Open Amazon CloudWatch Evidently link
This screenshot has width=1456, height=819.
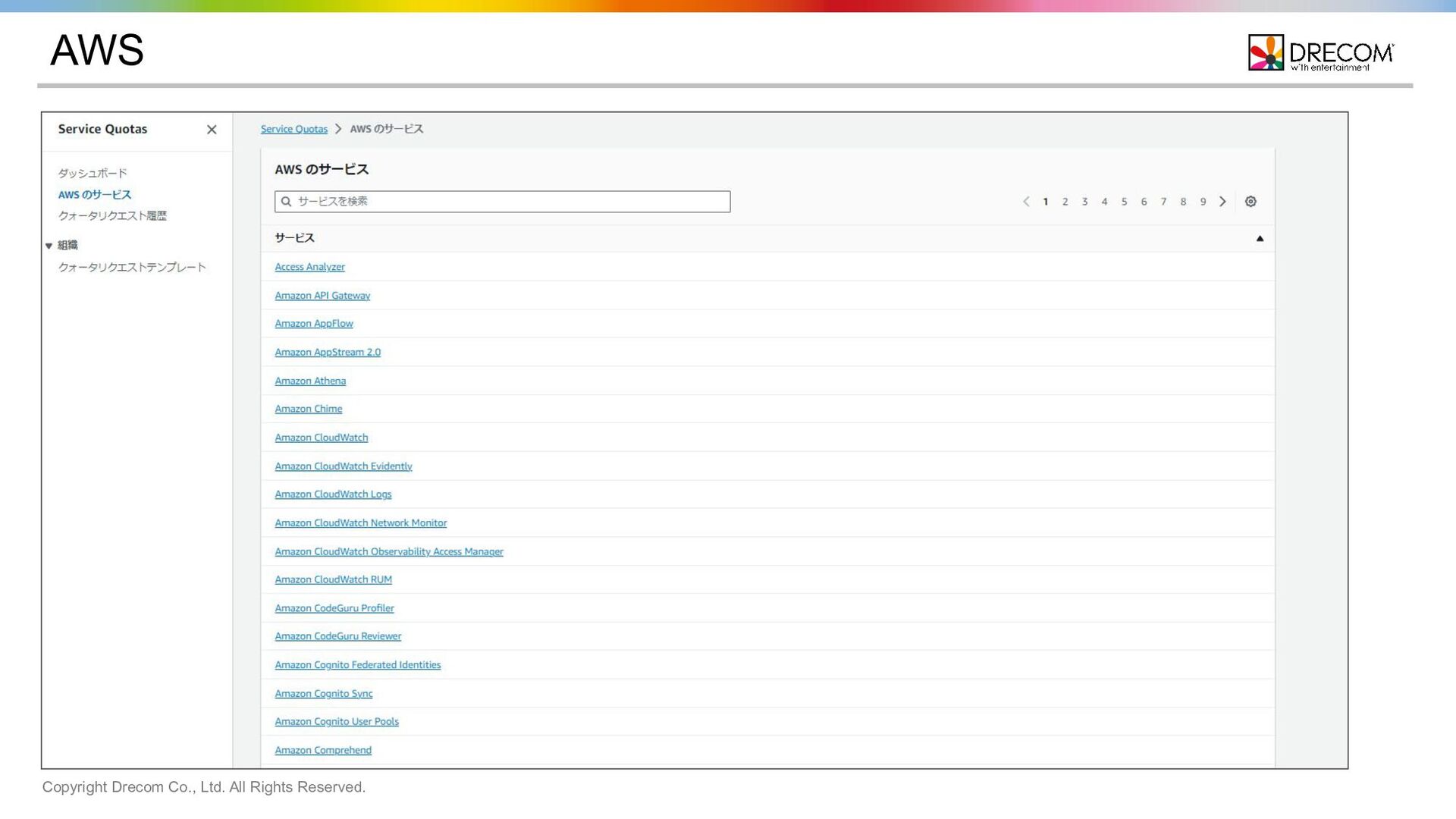point(344,466)
